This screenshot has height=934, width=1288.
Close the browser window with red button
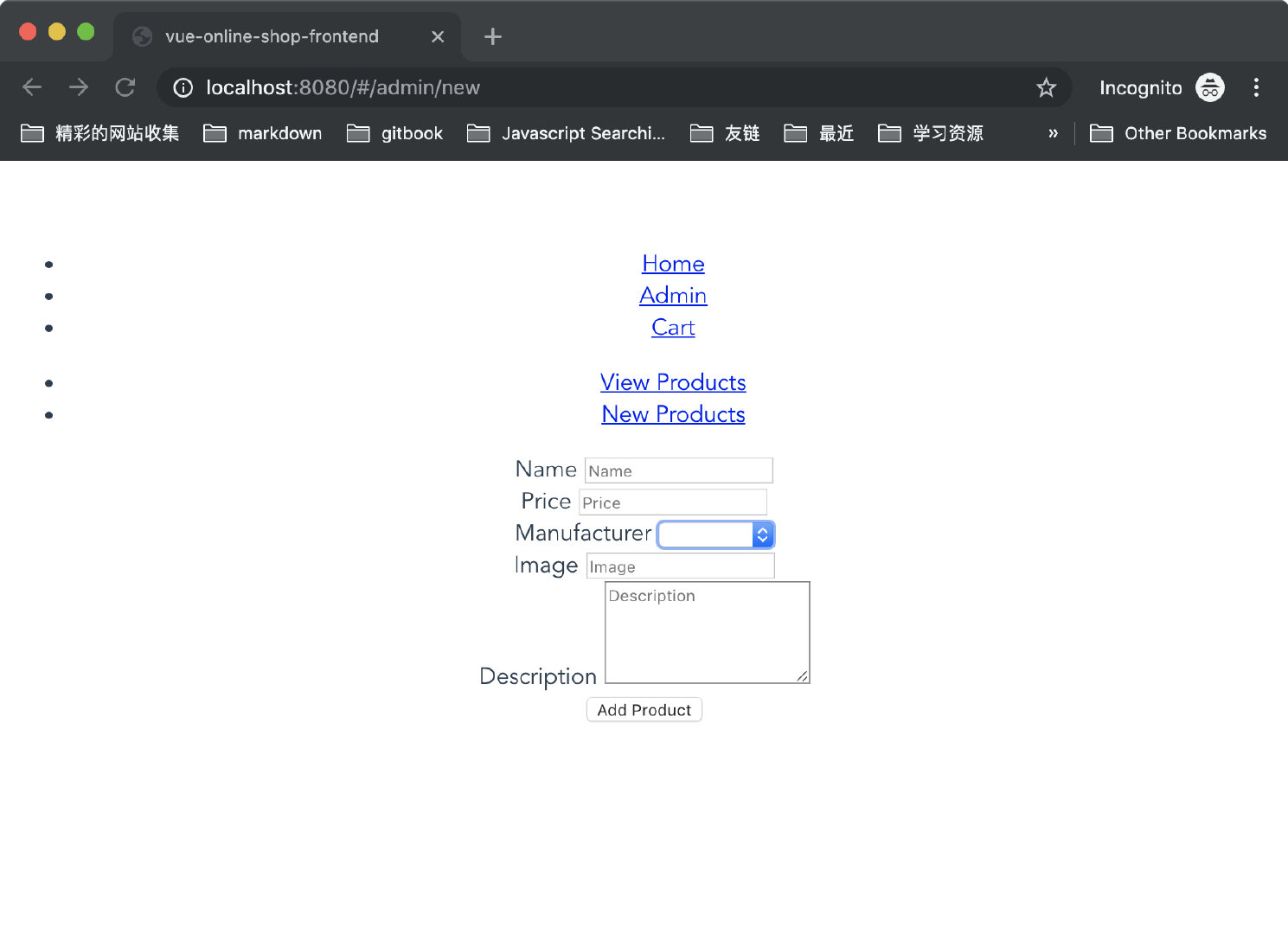pyautogui.click(x=28, y=32)
